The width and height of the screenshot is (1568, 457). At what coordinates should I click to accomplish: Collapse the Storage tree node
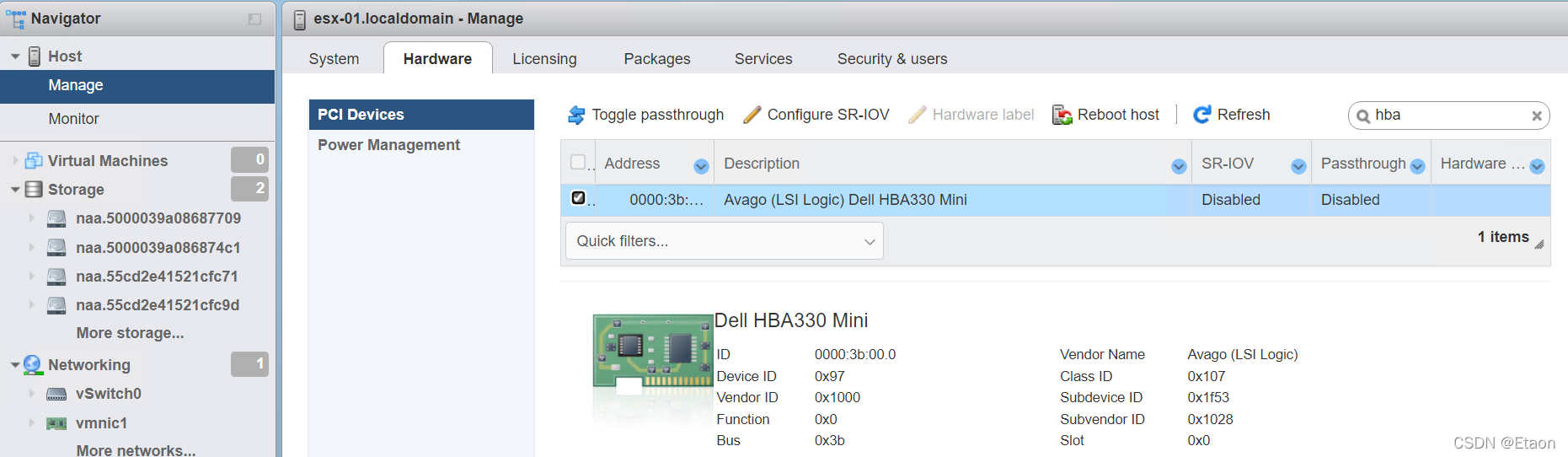(x=15, y=190)
